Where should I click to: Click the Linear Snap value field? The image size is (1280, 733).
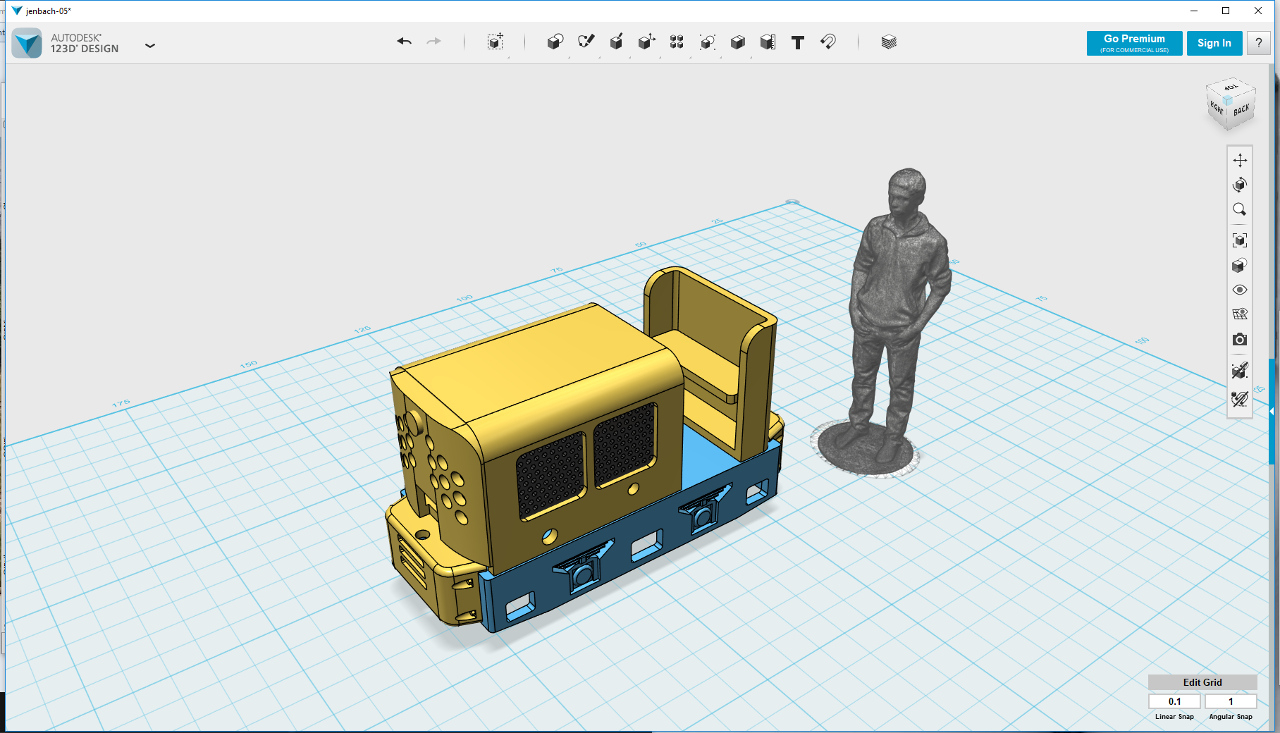[1174, 702]
